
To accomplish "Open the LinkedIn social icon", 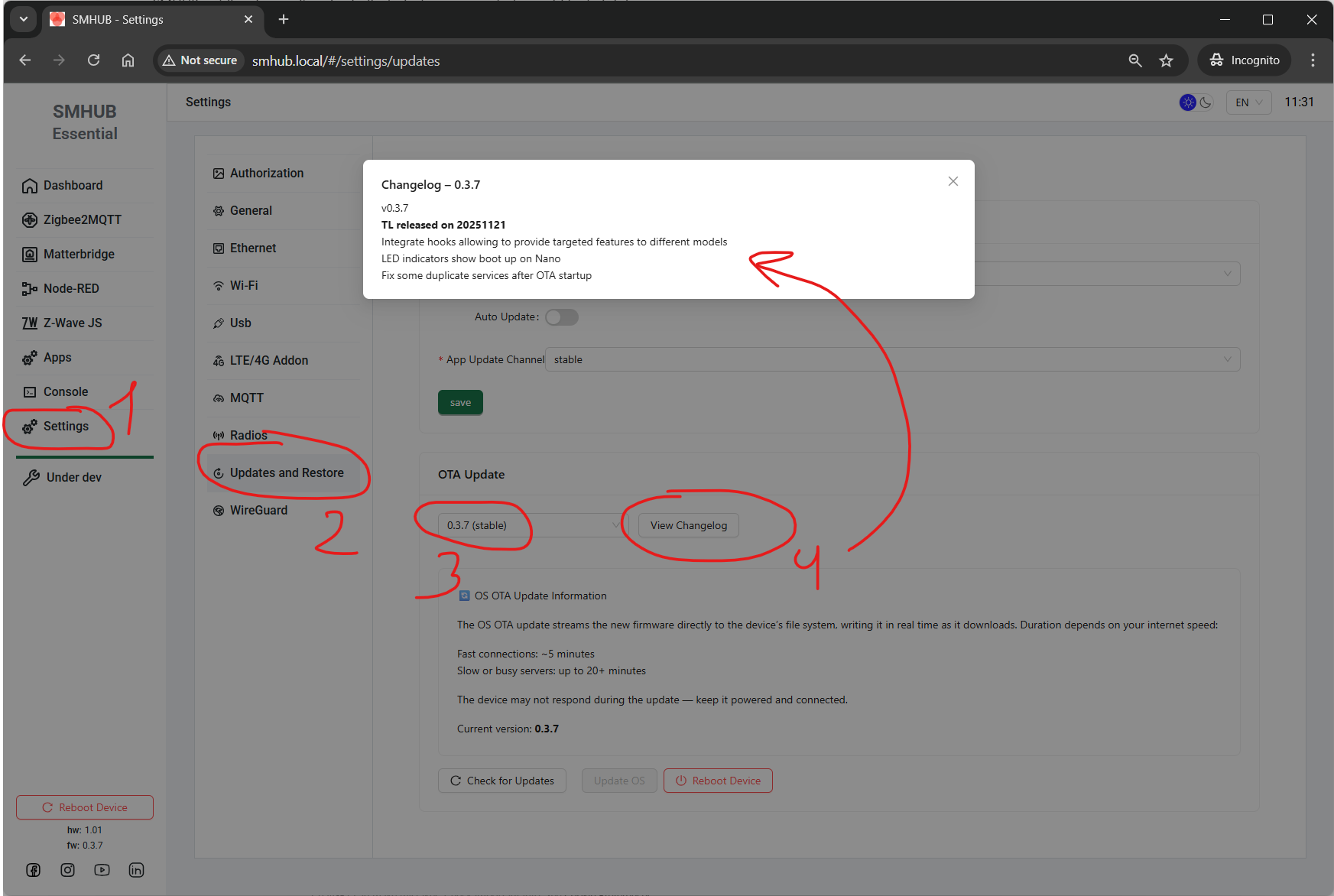I will pyautogui.click(x=136, y=870).
